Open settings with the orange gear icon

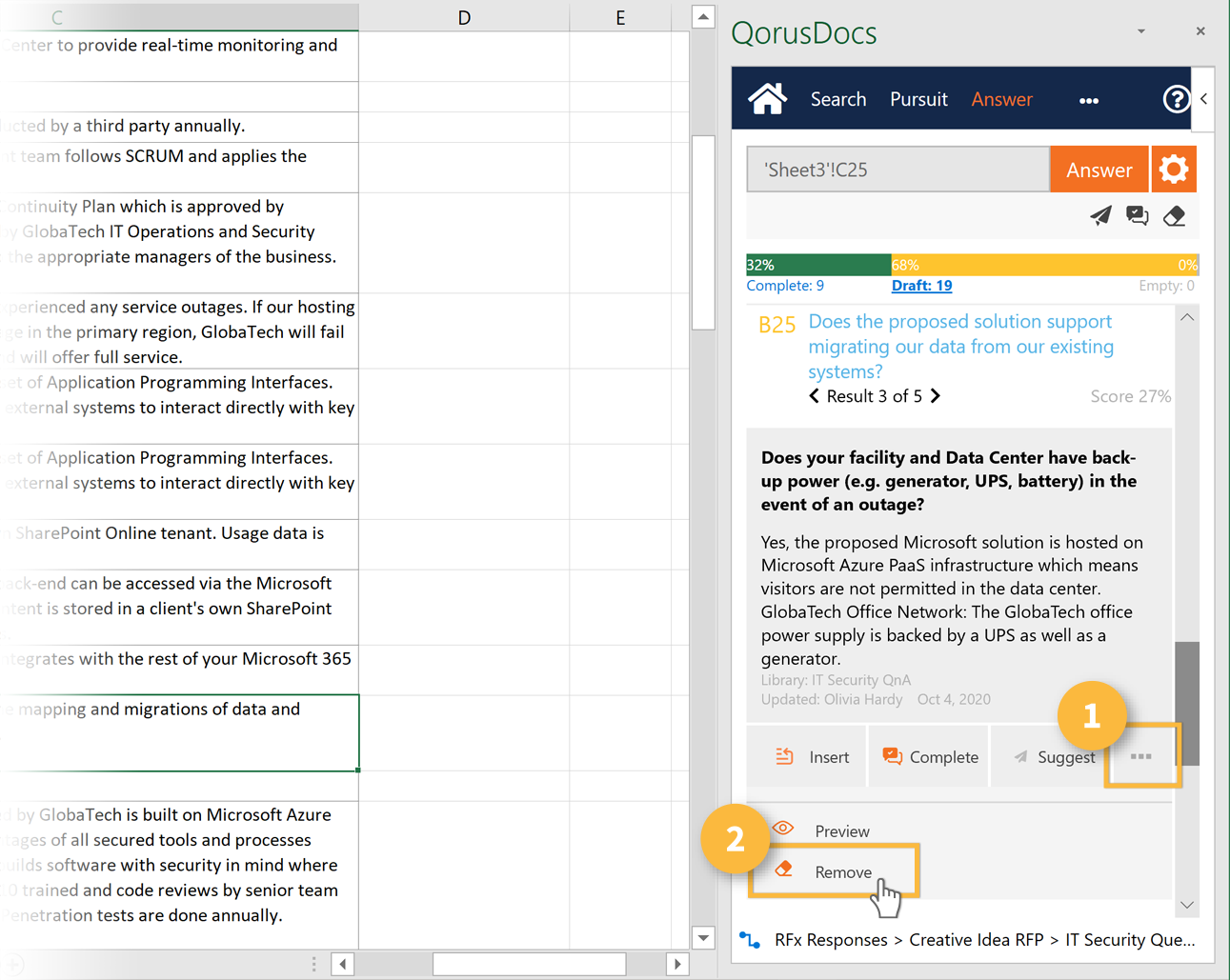tap(1174, 170)
